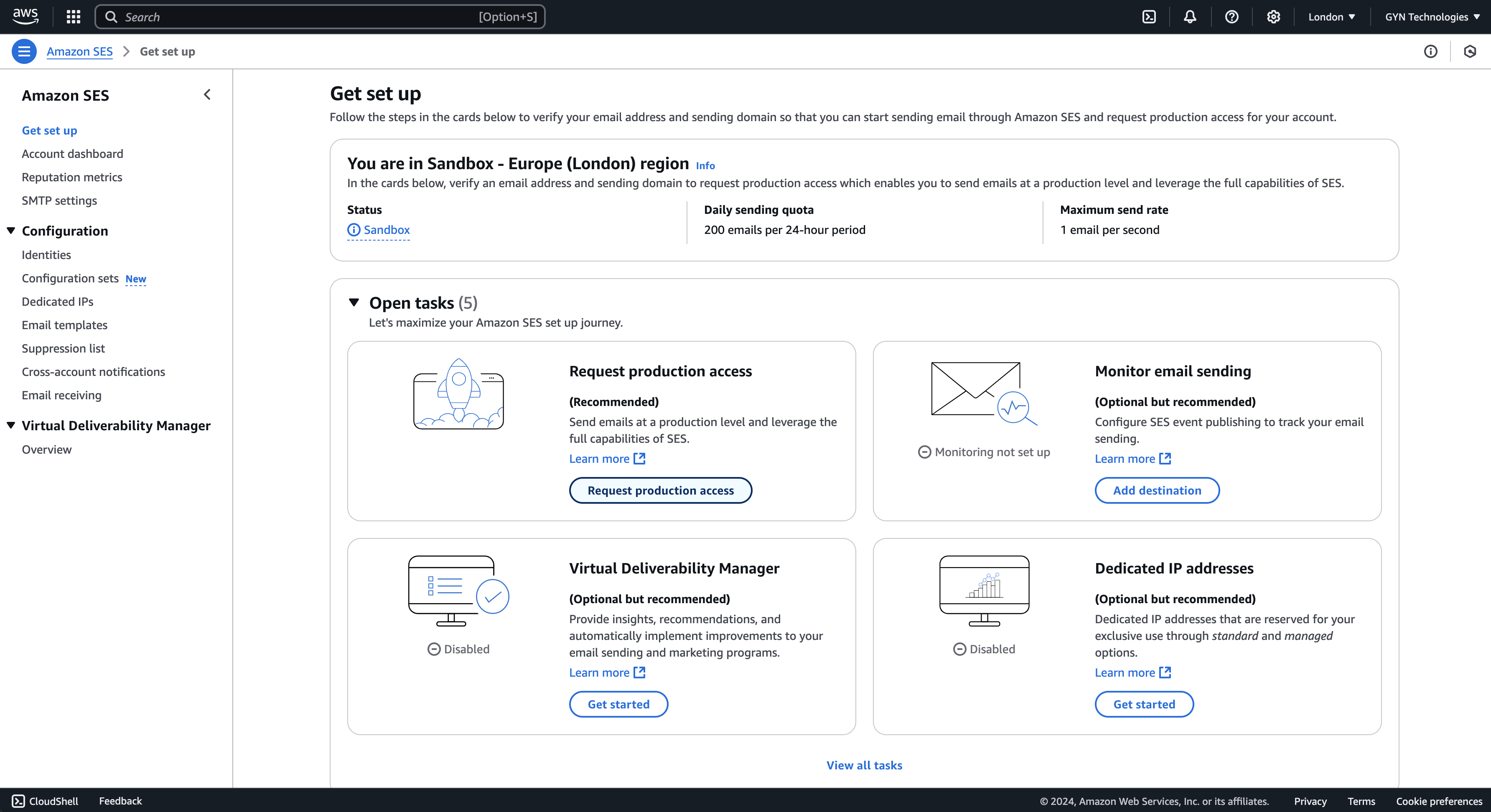1491x812 pixels.
Task: Open the notifications bell
Action: click(x=1189, y=17)
